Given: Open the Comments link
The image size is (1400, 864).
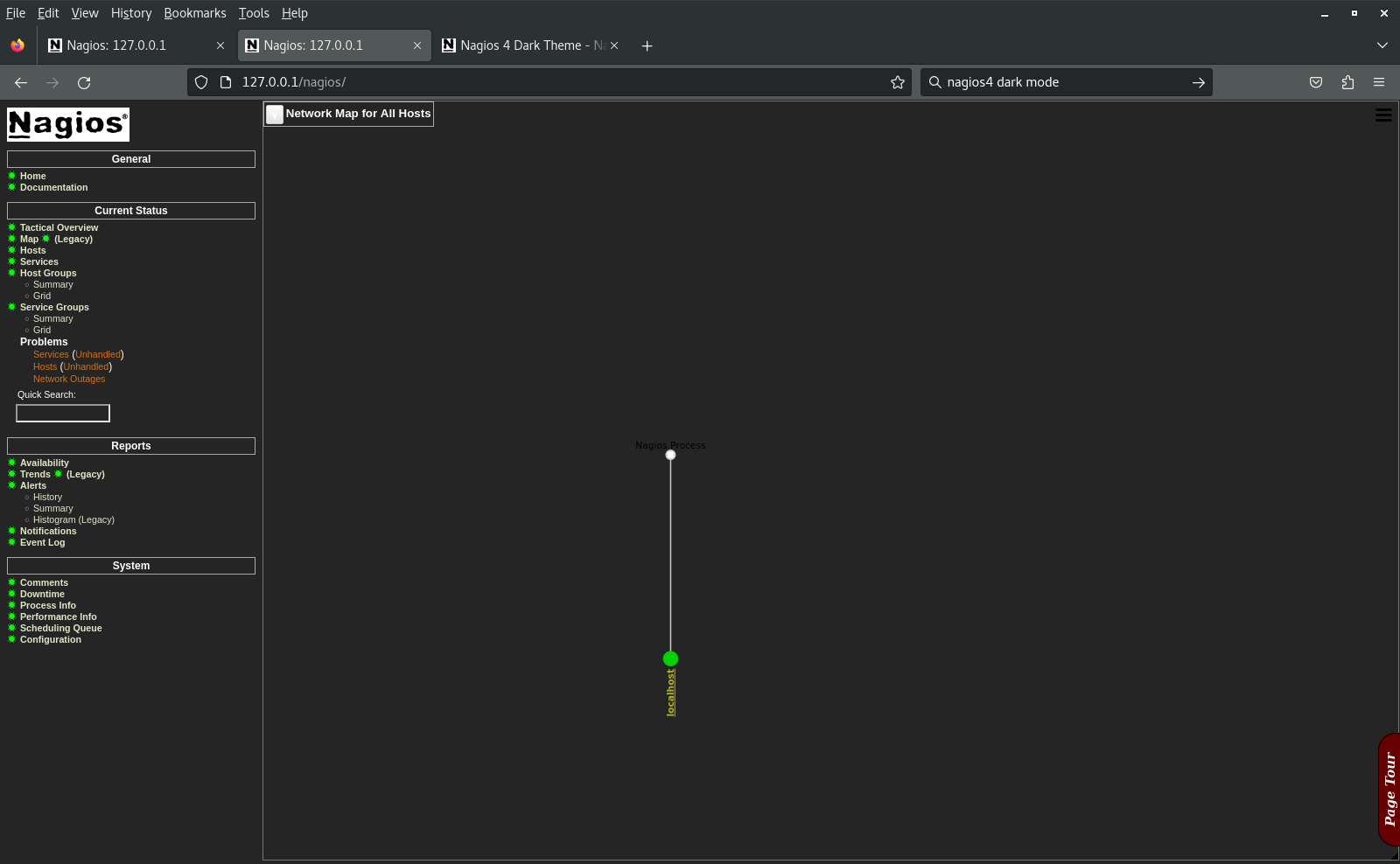Looking at the screenshot, I should [44, 582].
